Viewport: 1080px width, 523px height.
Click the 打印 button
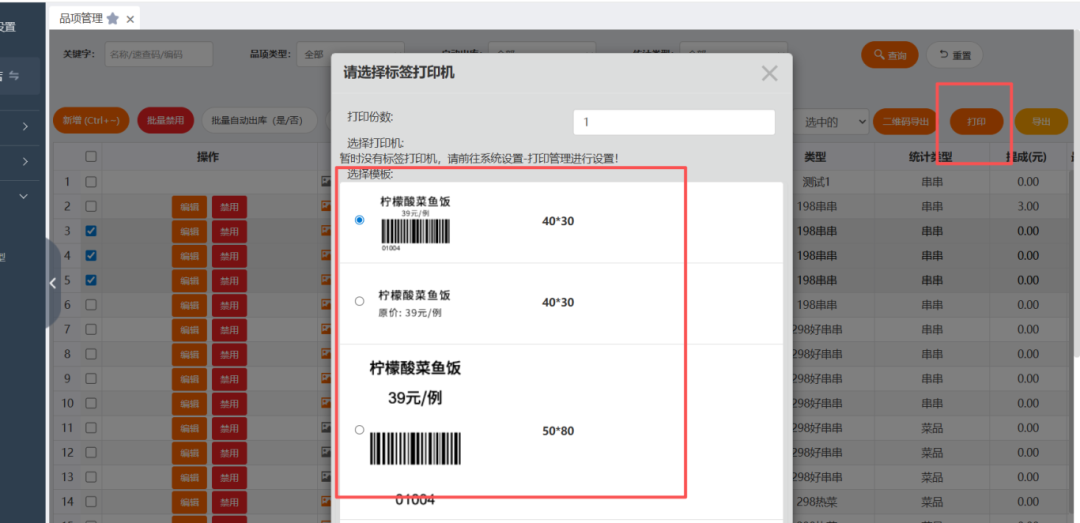click(976, 122)
